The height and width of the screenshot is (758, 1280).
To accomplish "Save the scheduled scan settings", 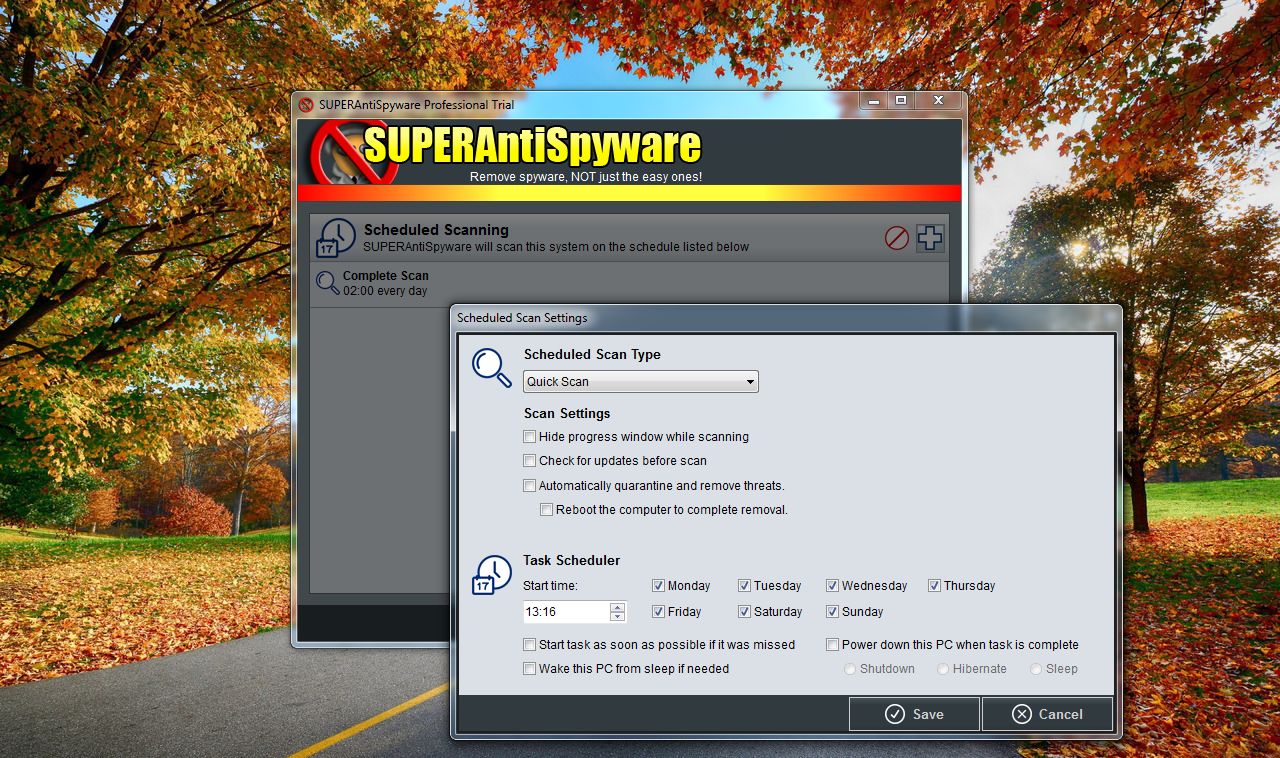I will click(914, 714).
